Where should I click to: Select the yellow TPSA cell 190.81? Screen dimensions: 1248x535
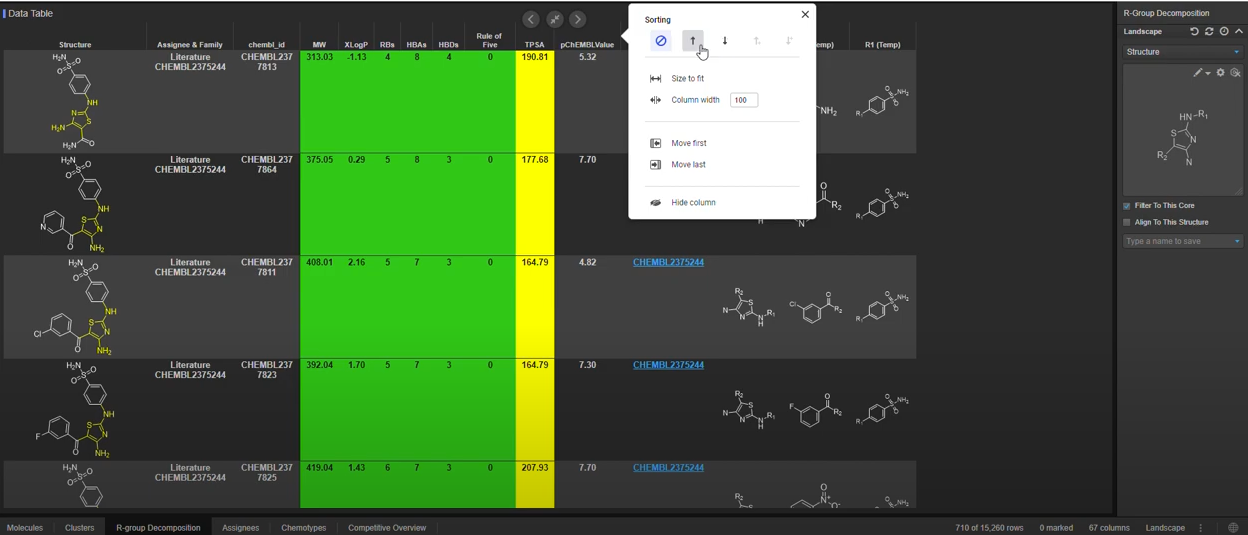(x=535, y=102)
